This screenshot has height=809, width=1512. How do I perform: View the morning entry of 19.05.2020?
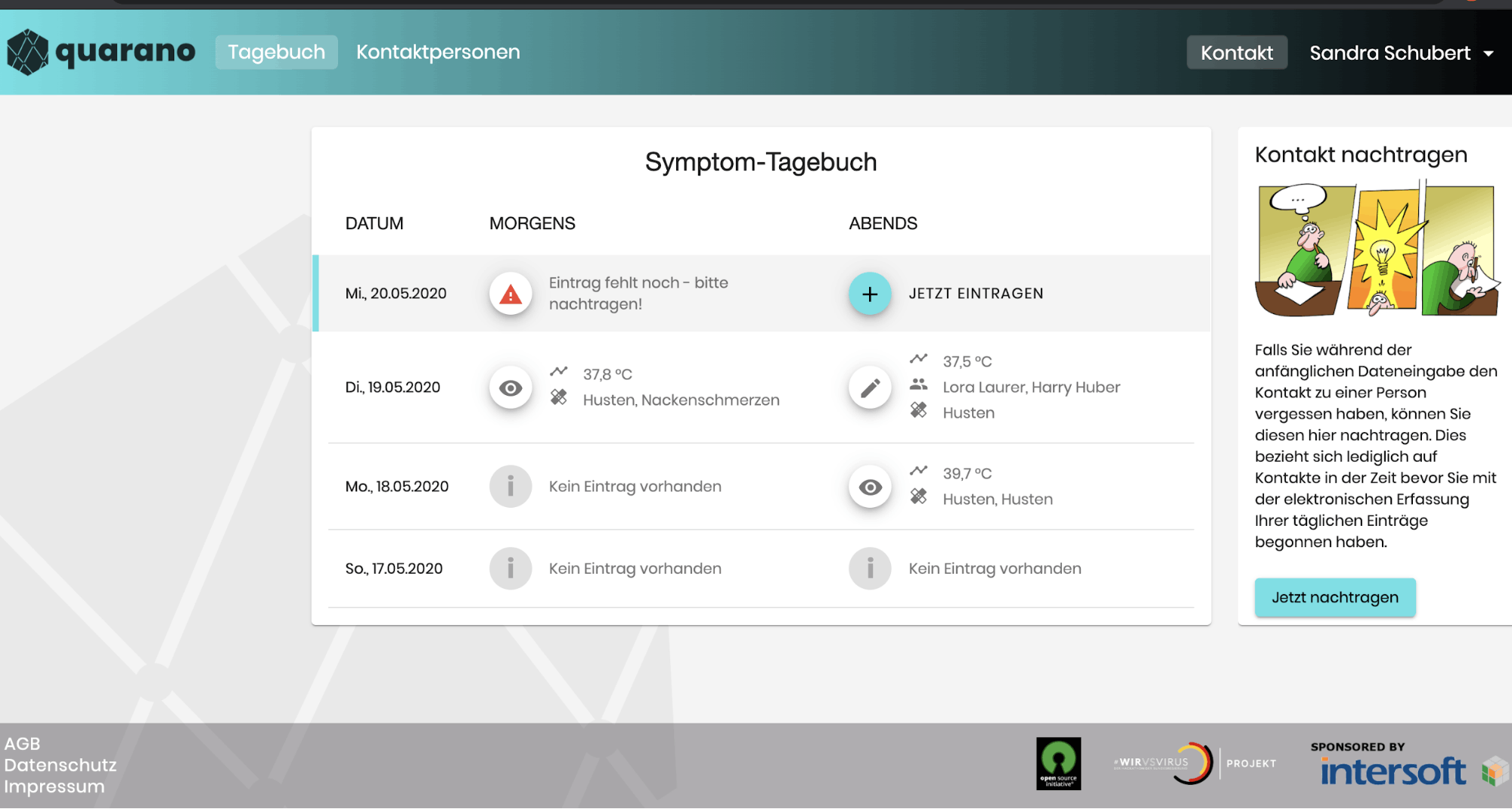(x=511, y=387)
